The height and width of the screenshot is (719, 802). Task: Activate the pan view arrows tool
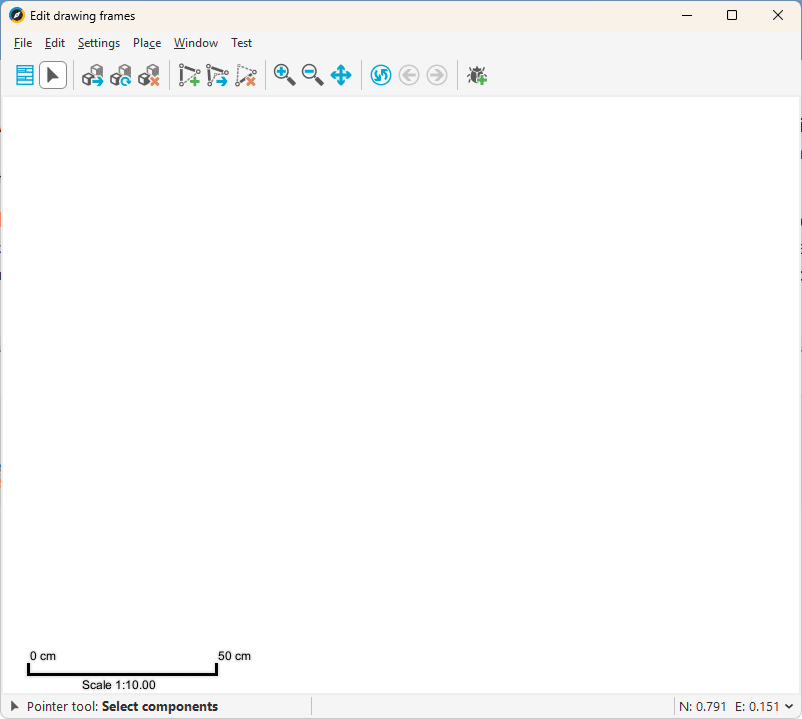click(341, 75)
